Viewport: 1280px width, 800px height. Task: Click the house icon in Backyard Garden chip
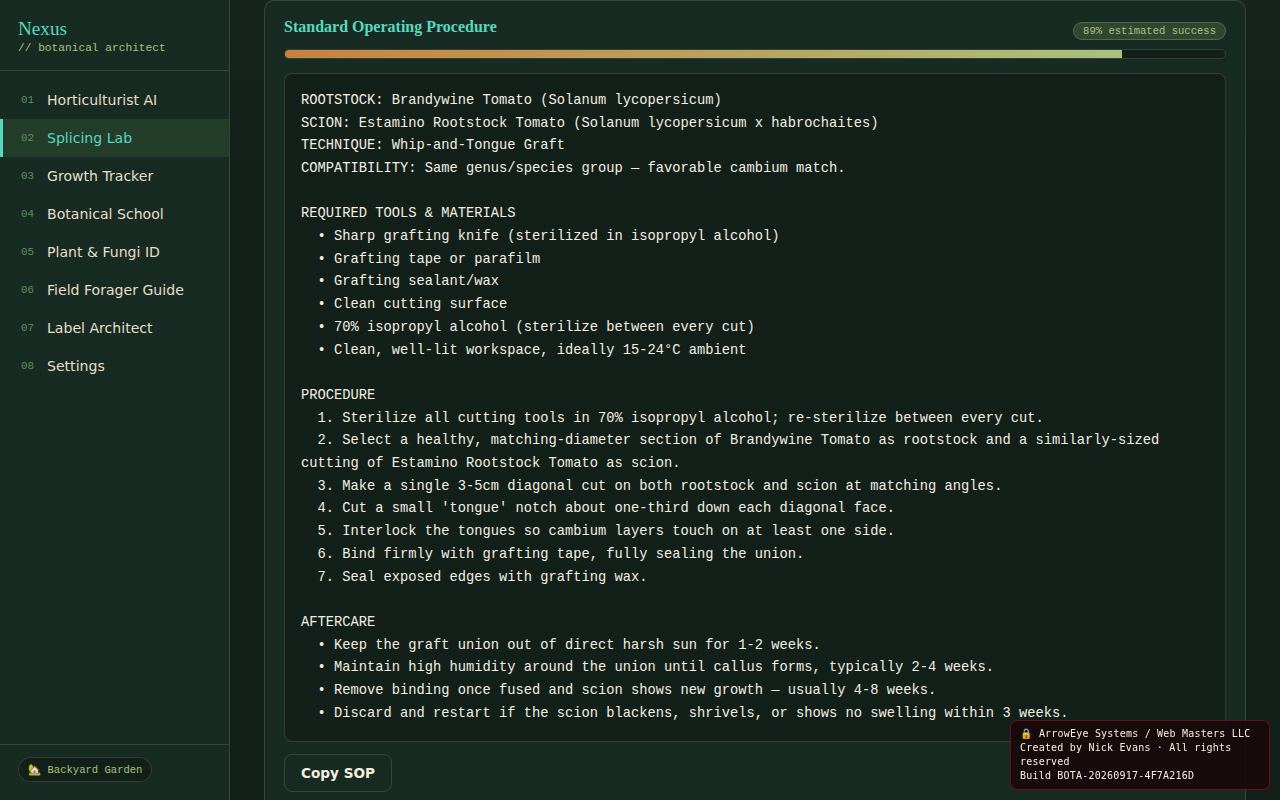[34, 770]
